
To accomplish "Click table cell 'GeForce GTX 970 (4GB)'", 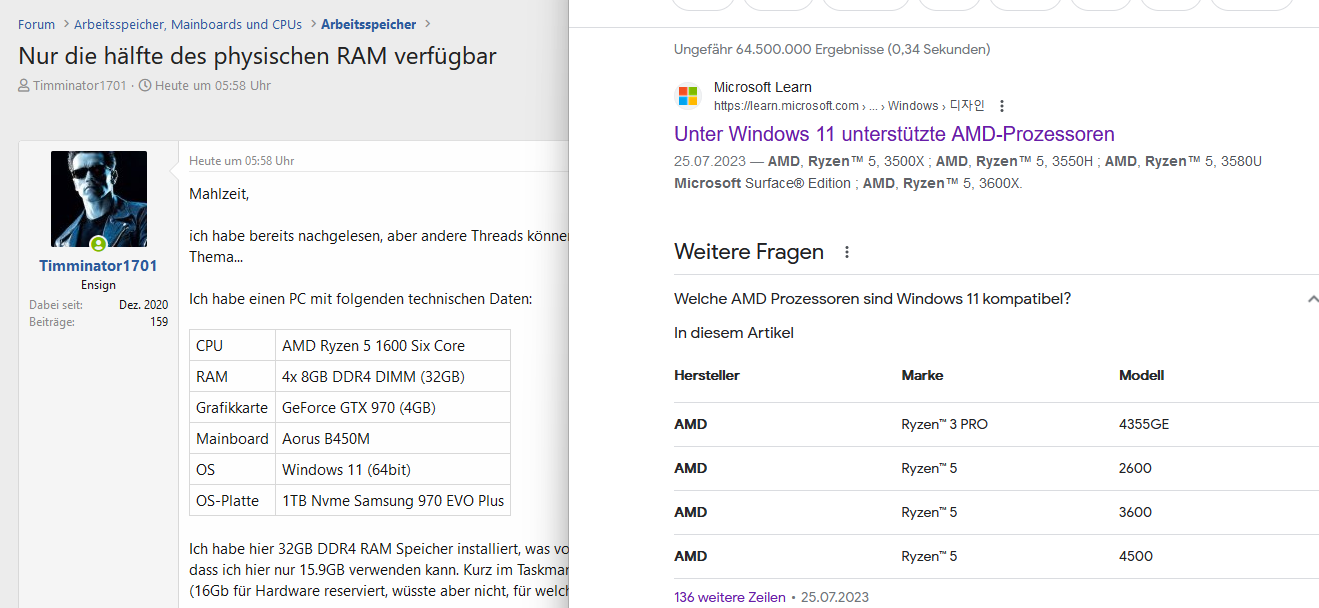I will click(x=393, y=407).
